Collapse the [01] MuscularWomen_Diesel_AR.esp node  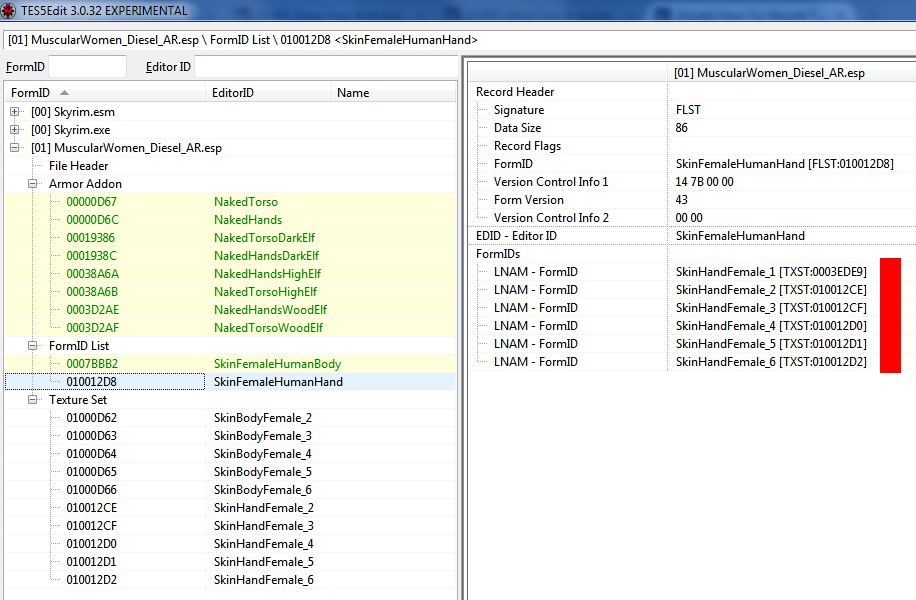pyautogui.click(x=16, y=148)
